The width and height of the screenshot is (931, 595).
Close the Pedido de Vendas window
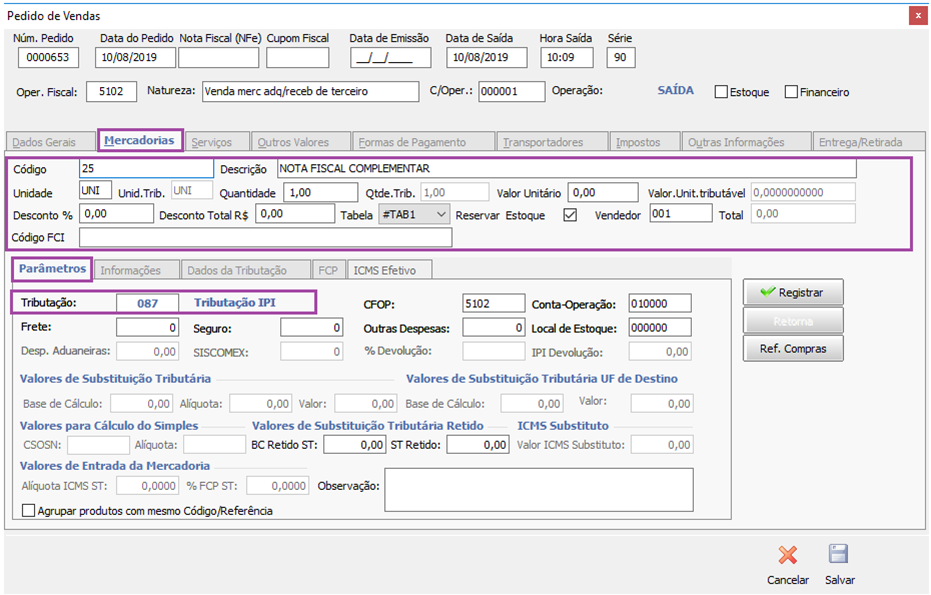[x=916, y=16]
